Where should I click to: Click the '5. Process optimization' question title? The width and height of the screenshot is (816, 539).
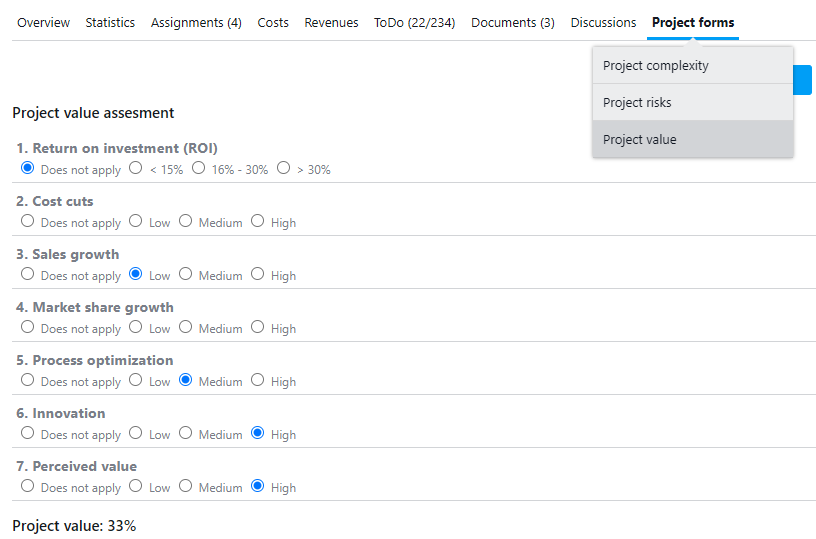click(x=95, y=361)
